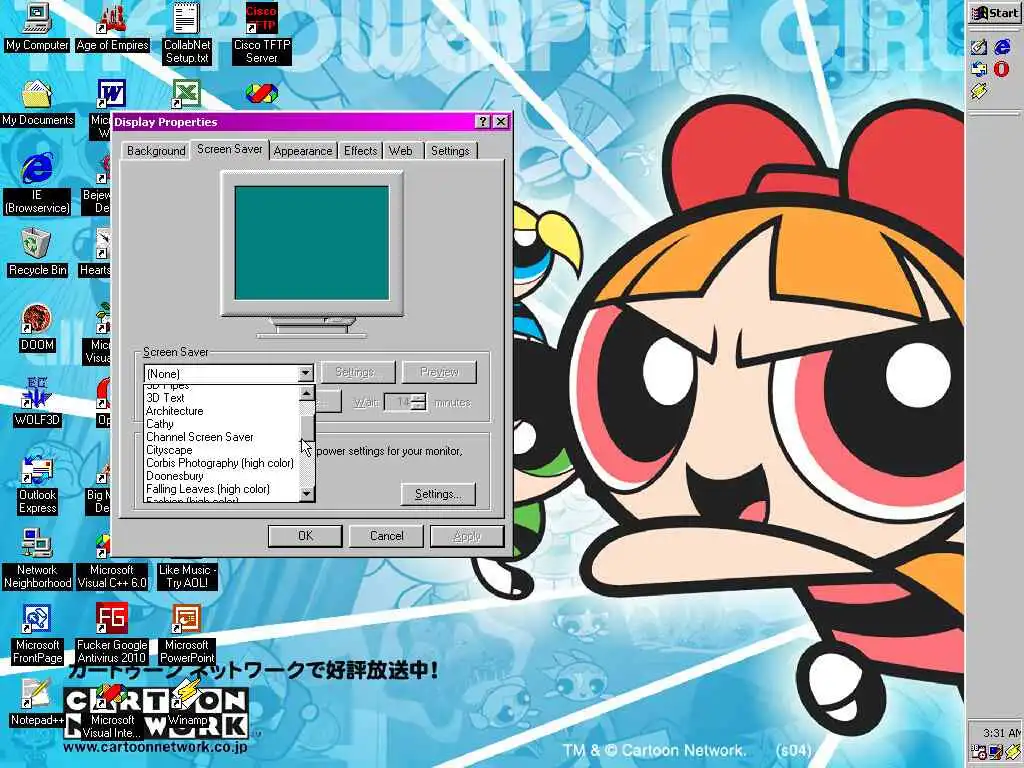Choose 3D Text from the list

coord(221,398)
